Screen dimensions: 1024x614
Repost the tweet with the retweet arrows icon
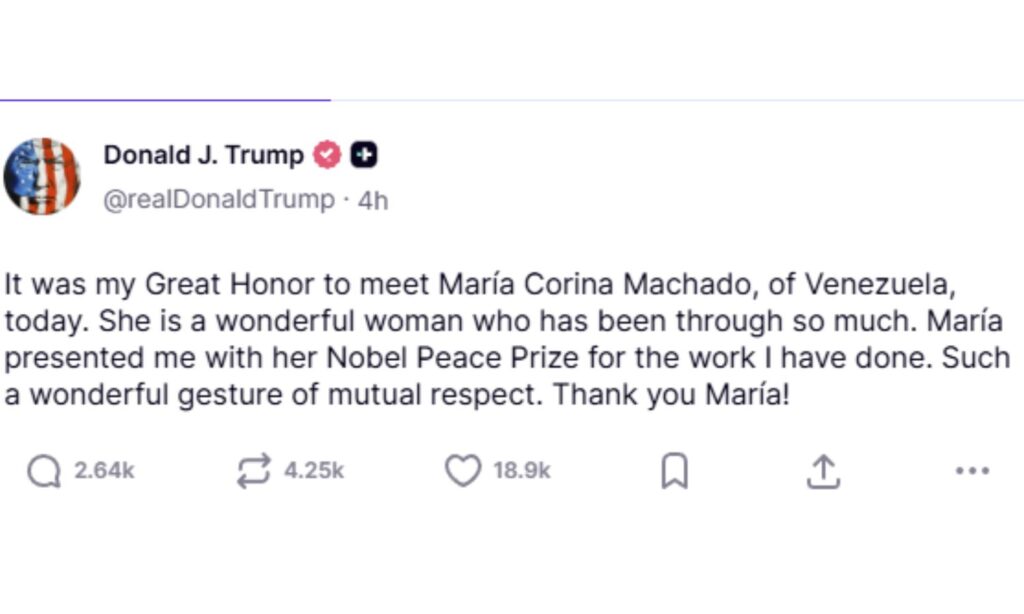tap(253, 470)
